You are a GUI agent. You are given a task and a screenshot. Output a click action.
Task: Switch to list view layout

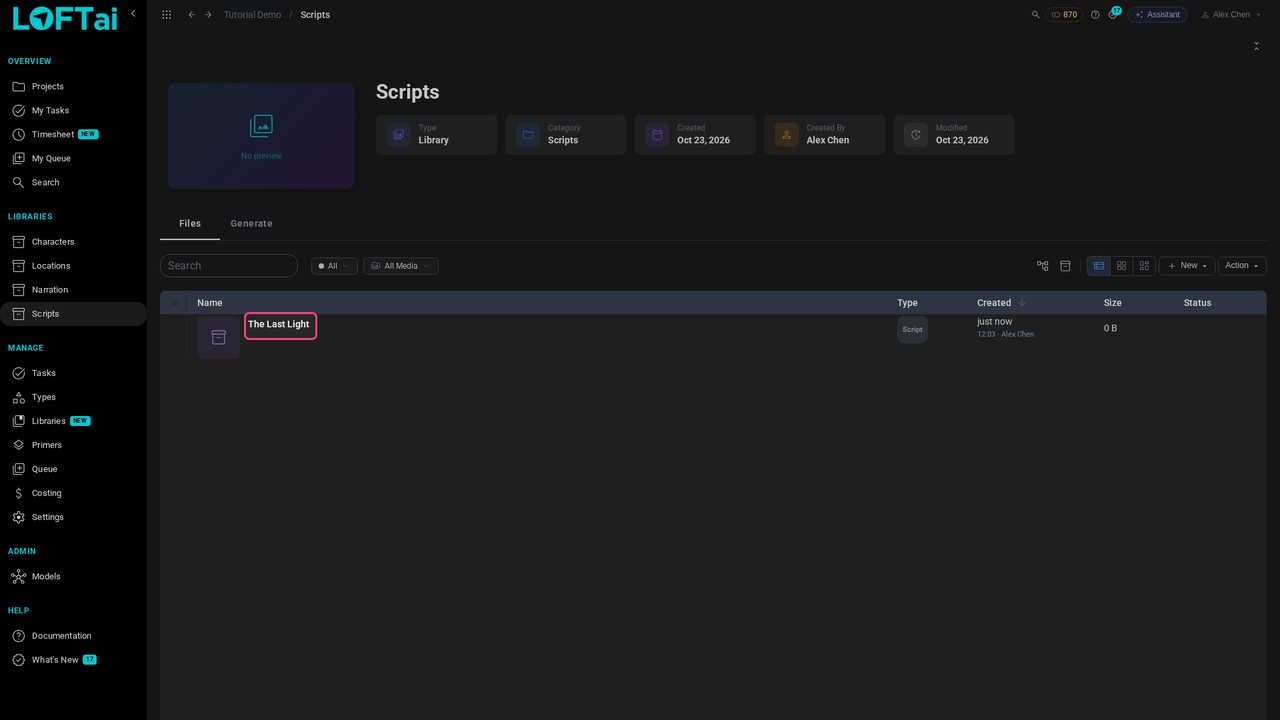click(x=1099, y=266)
